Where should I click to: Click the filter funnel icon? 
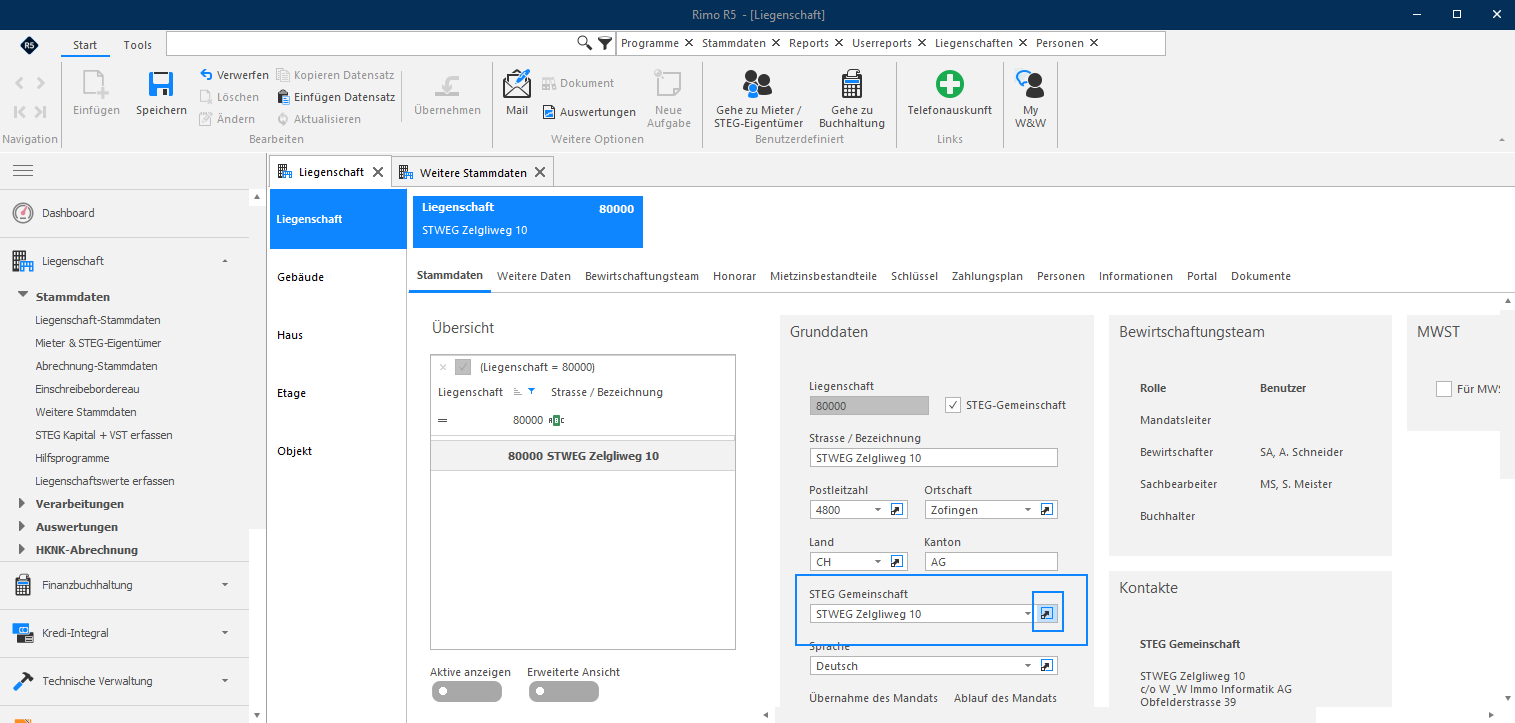click(x=605, y=43)
